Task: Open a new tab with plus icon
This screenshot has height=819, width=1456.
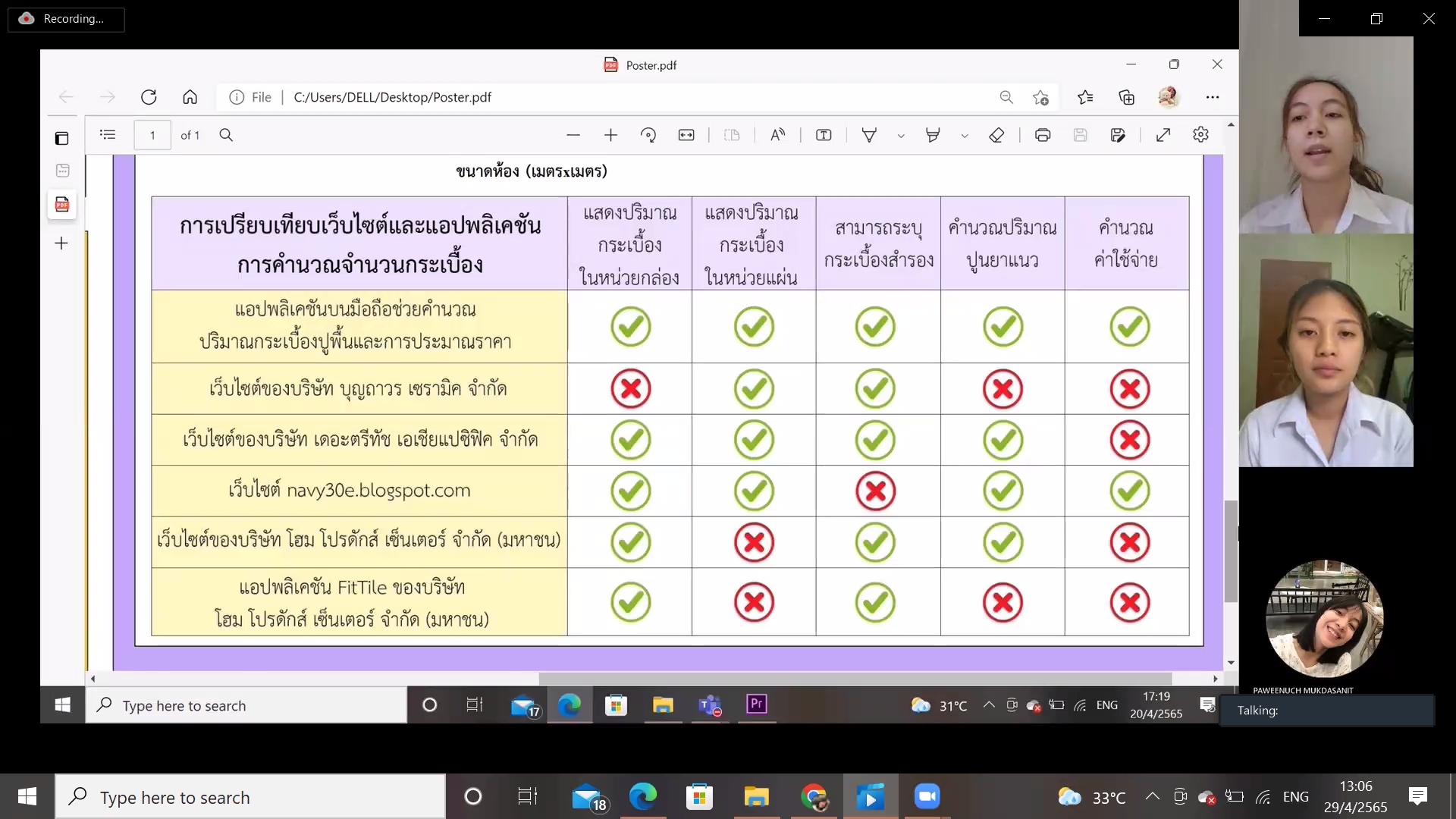Action: point(62,243)
